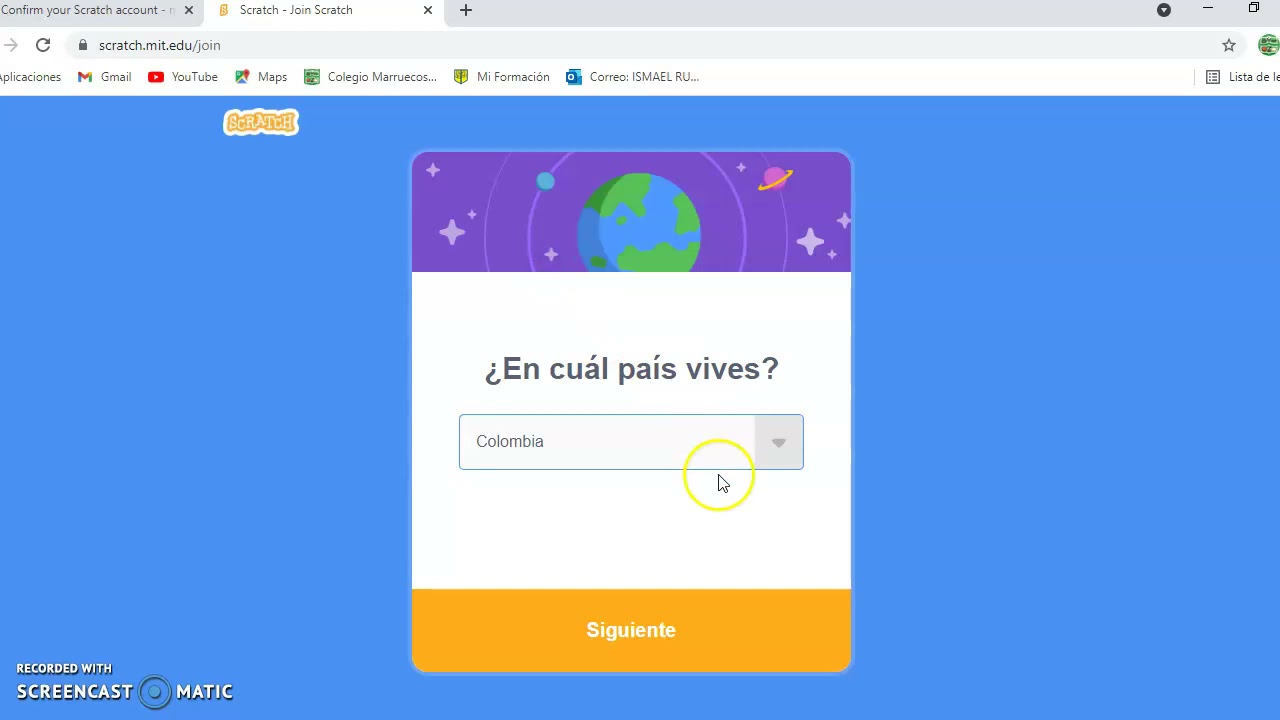1280x720 pixels.
Task: Click the address bar URL
Action: point(160,45)
